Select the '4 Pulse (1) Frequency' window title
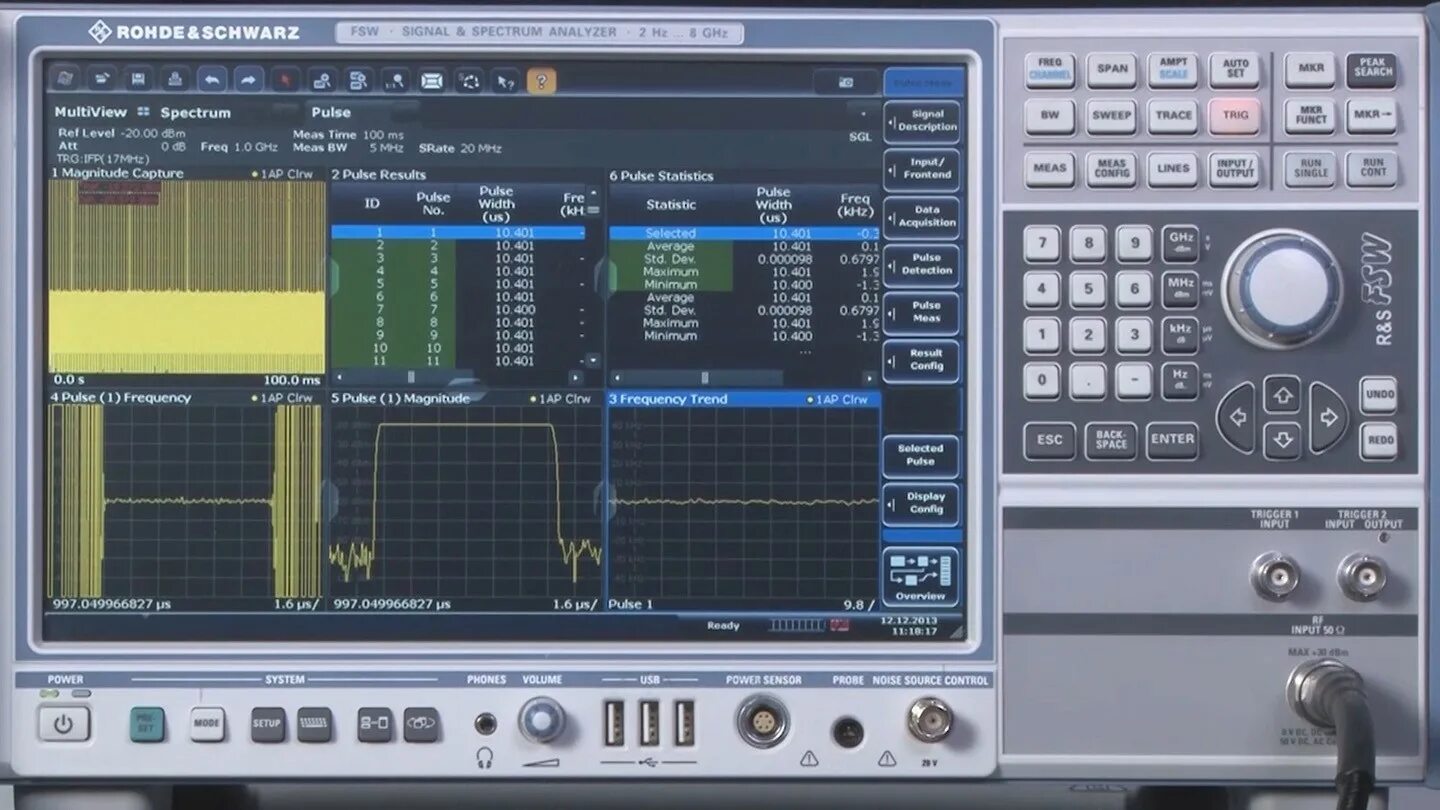Screen dimensions: 1440x810 pos(121,398)
